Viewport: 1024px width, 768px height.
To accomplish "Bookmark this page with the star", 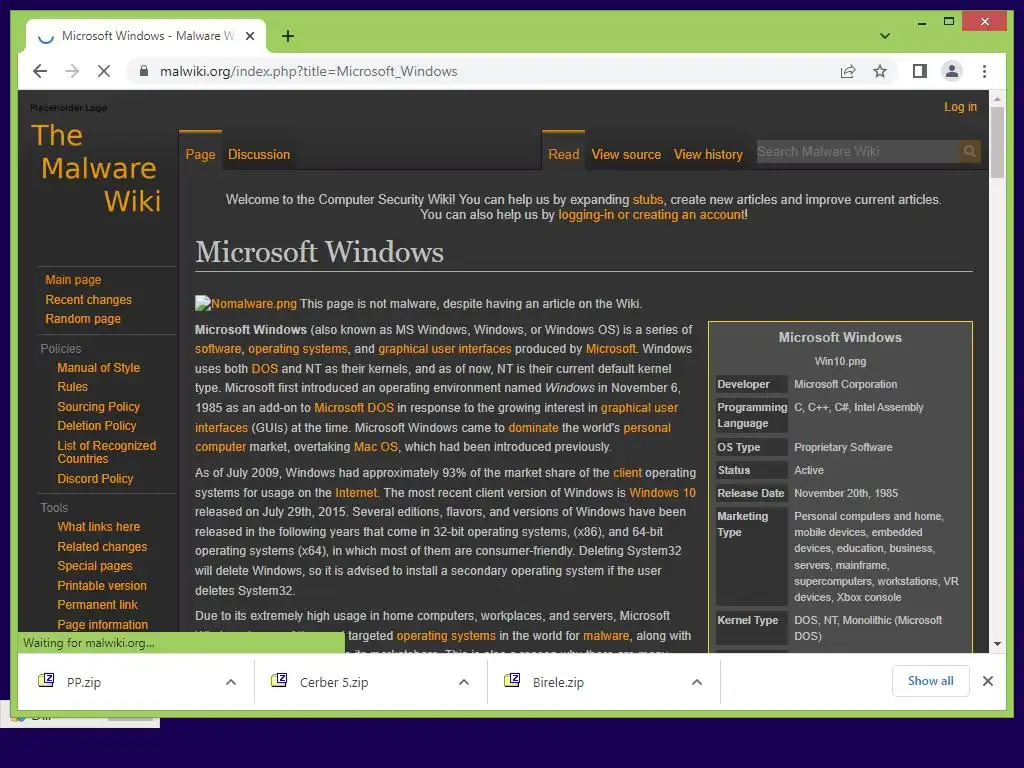I will [x=880, y=71].
